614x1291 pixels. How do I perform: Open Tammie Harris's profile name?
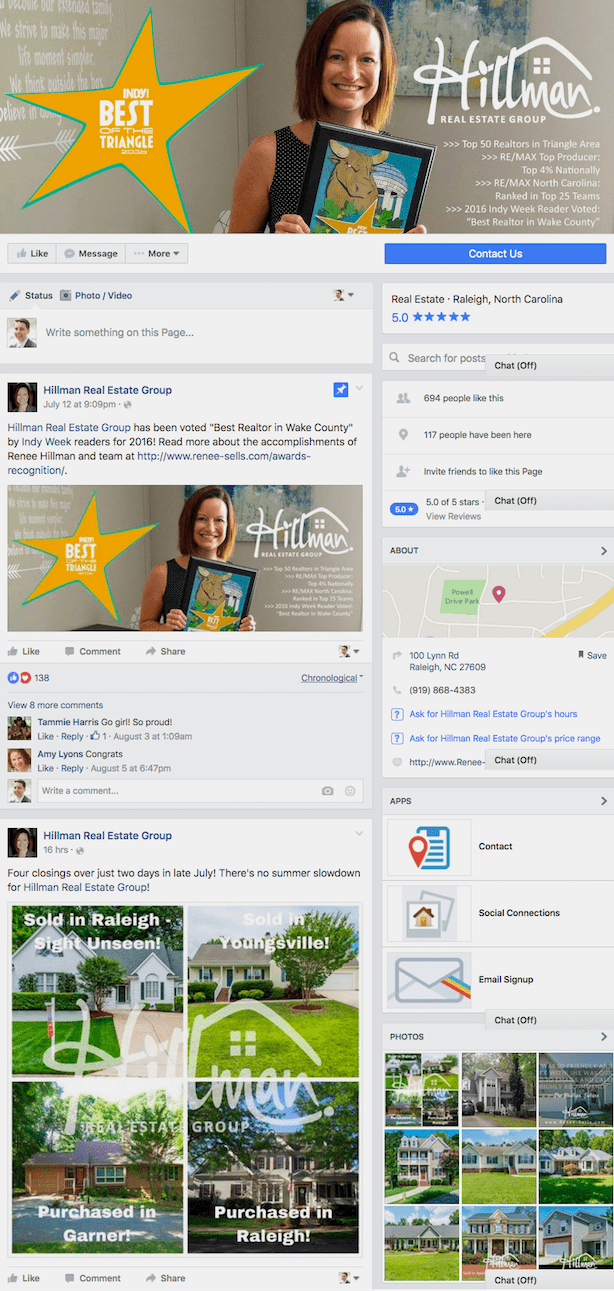[x=67, y=721]
